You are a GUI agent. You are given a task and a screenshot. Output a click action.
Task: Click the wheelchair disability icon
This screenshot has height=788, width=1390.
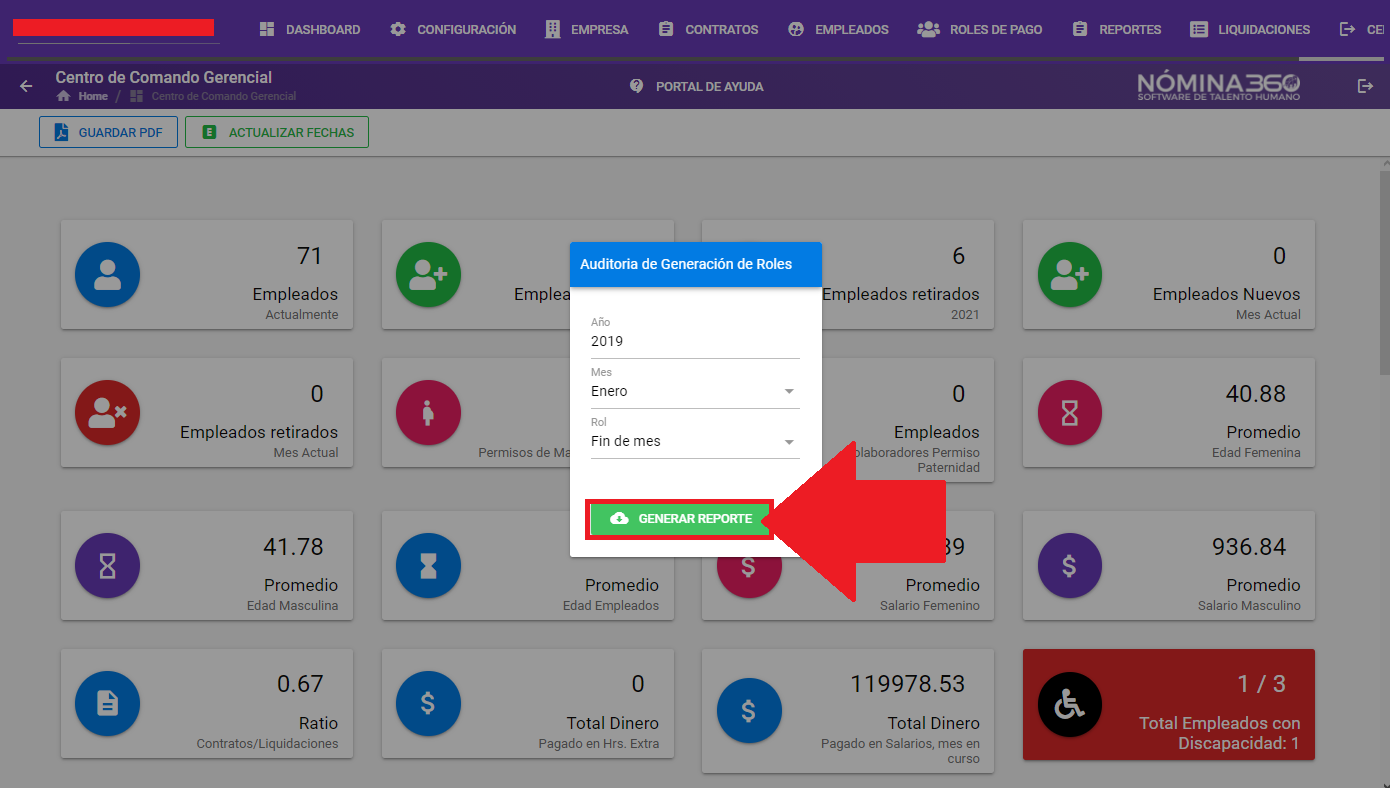[x=1070, y=704]
